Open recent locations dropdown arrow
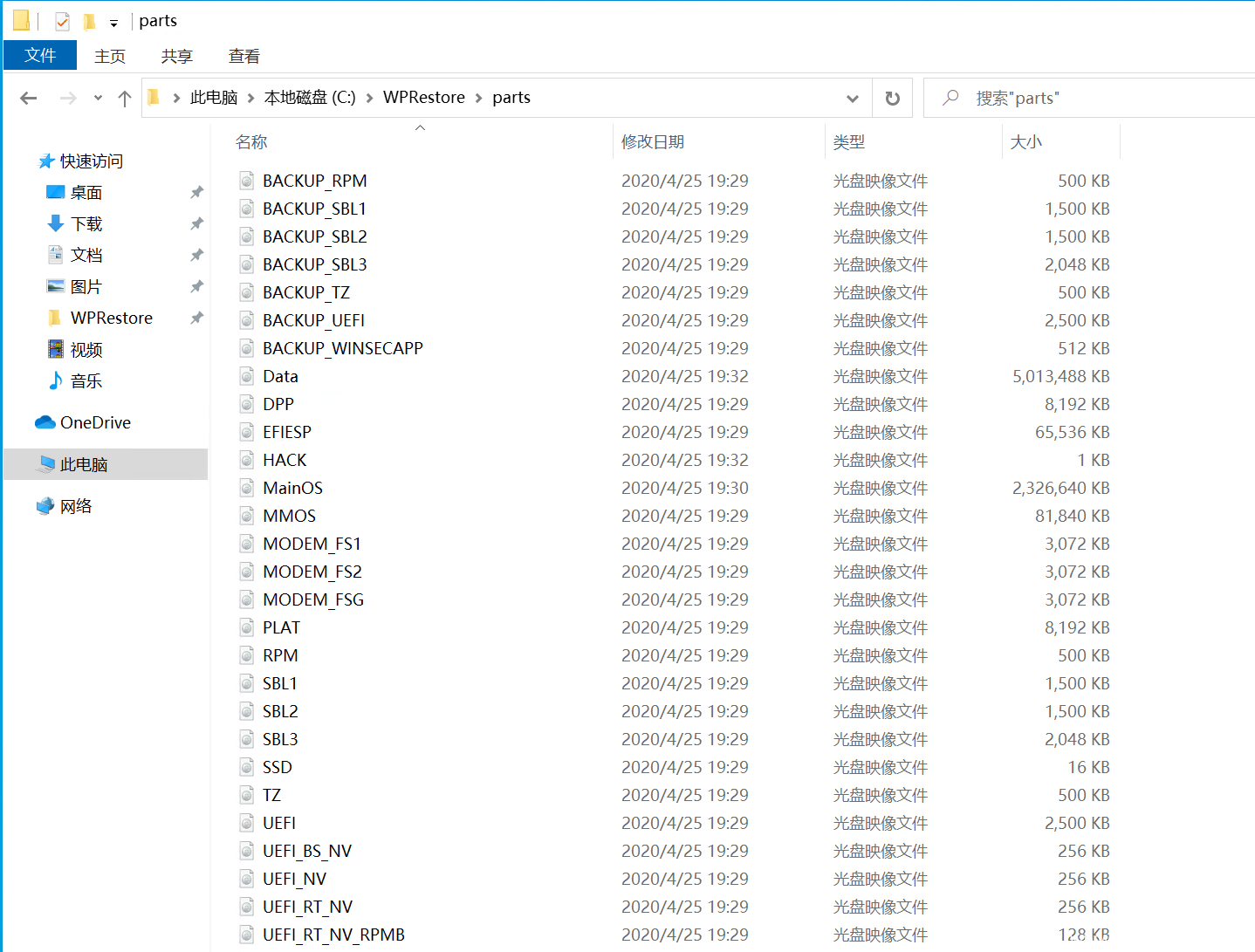Image resolution: width=1255 pixels, height=952 pixels. (98, 99)
